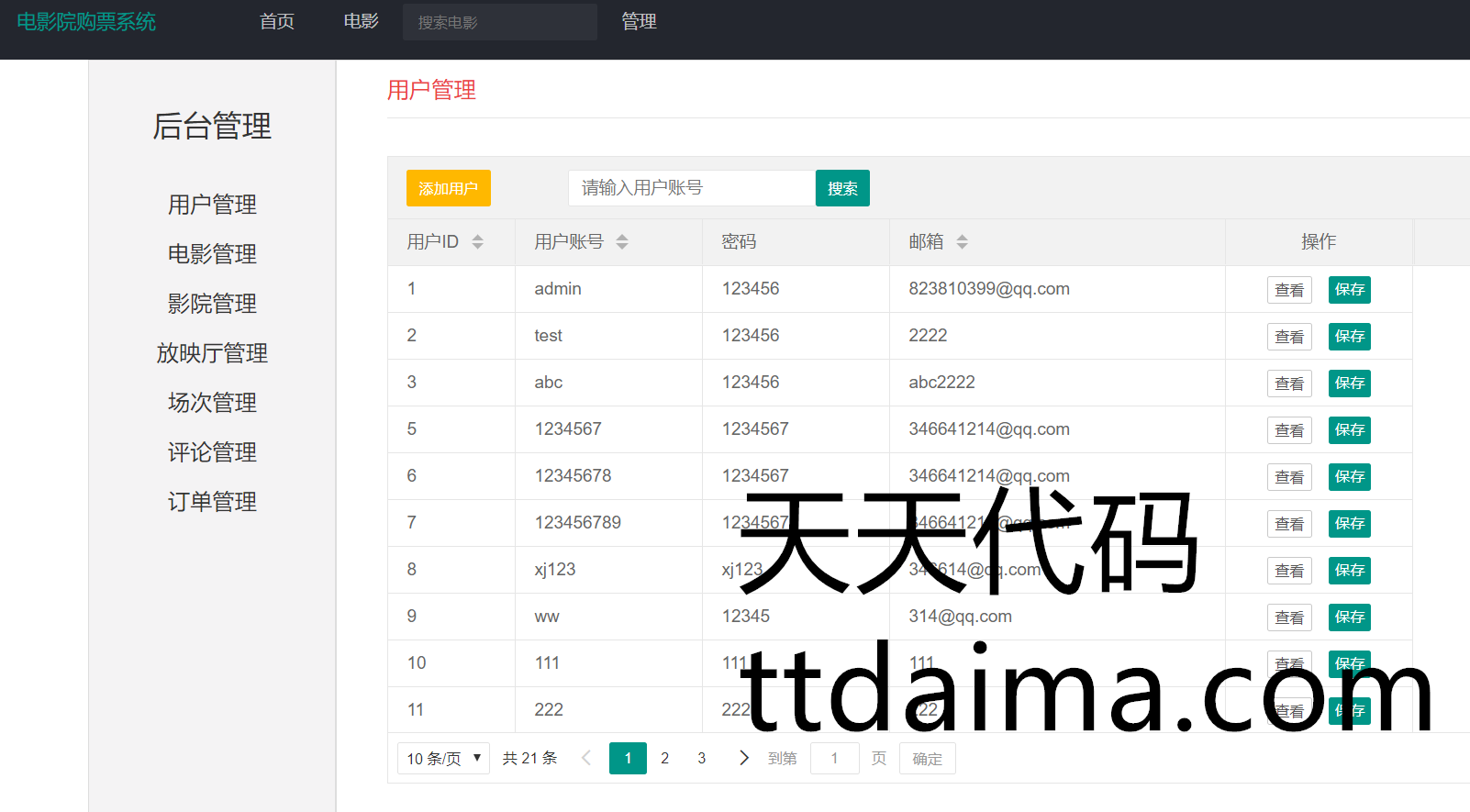Screen dimensions: 1470x812
Task: Open the 管理 top navigation item
Action: [639, 22]
